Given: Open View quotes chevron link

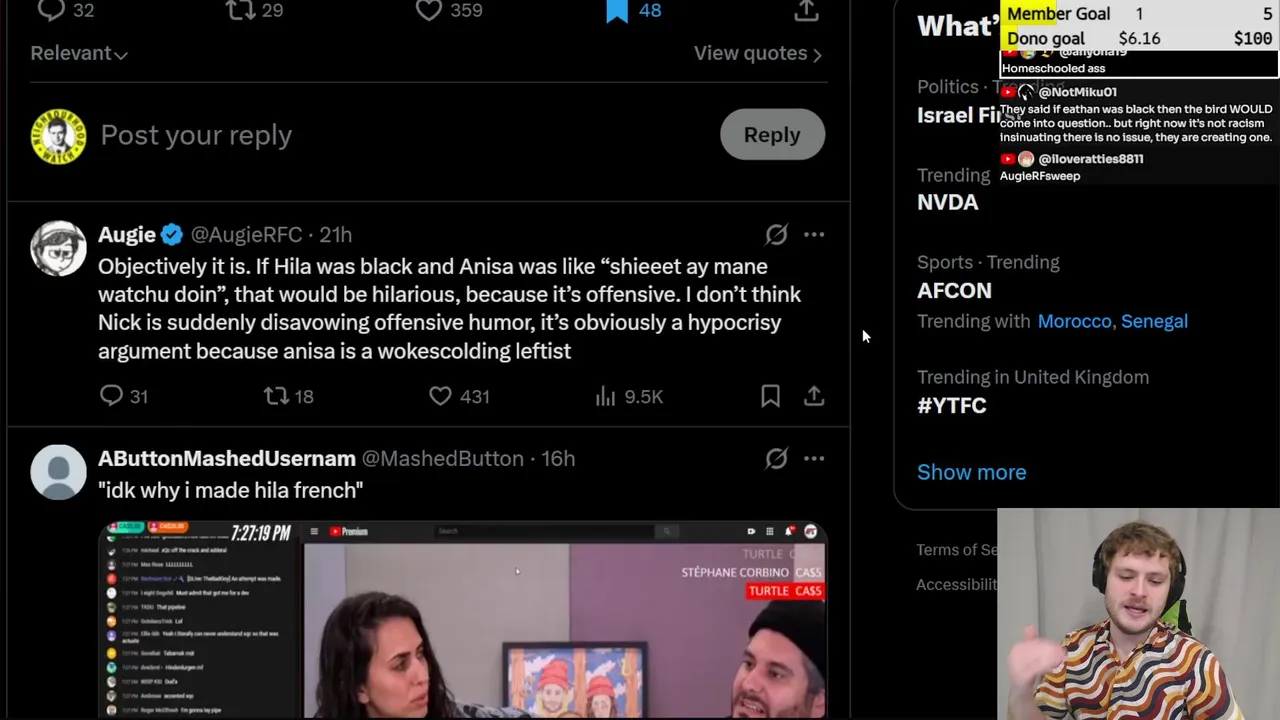Looking at the screenshot, I should click(x=758, y=53).
